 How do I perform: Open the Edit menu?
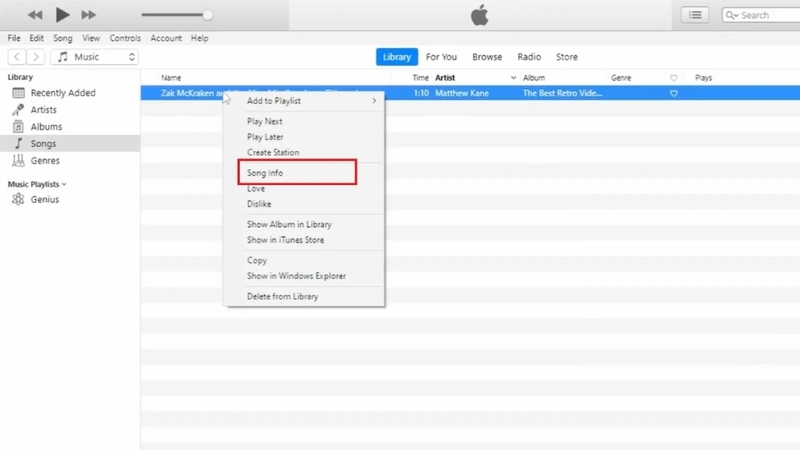pyautogui.click(x=36, y=38)
